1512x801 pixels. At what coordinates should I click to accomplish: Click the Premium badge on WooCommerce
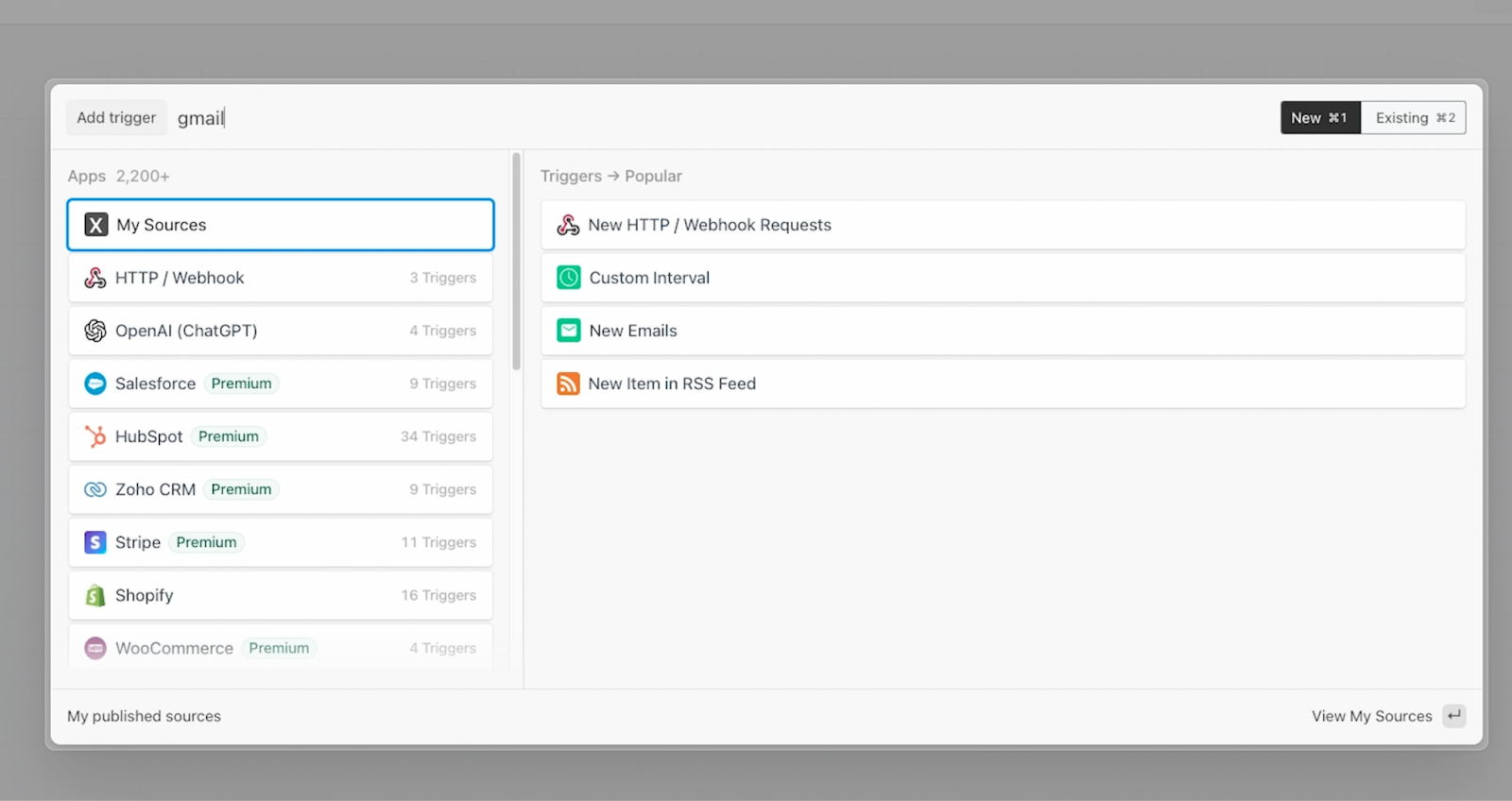click(279, 648)
